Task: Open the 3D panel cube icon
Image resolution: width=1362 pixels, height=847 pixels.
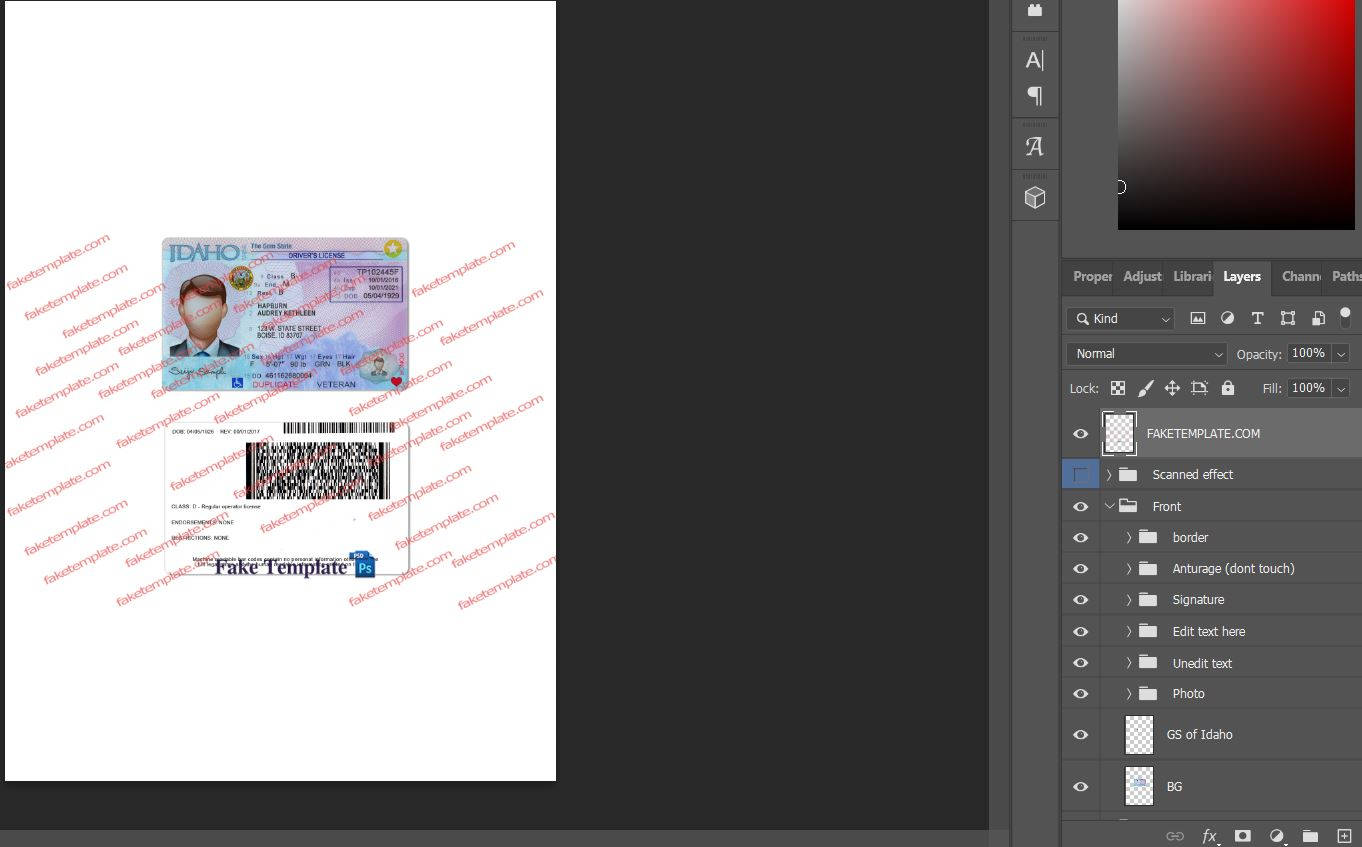Action: (x=1034, y=198)
